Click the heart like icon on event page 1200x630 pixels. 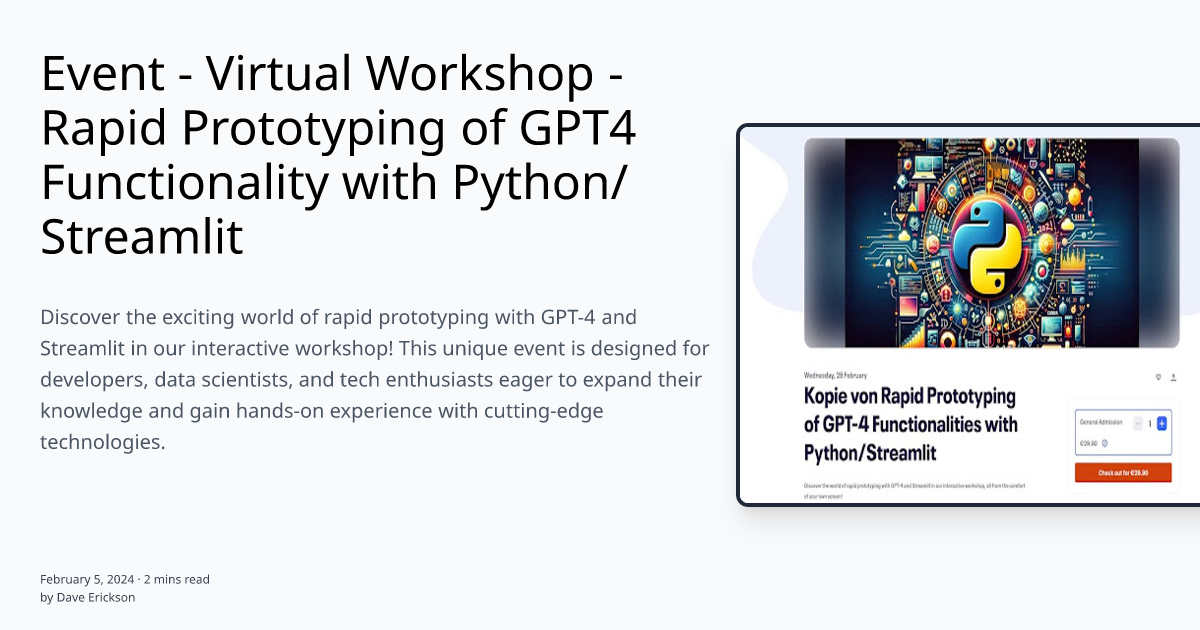pos(1158,377)
